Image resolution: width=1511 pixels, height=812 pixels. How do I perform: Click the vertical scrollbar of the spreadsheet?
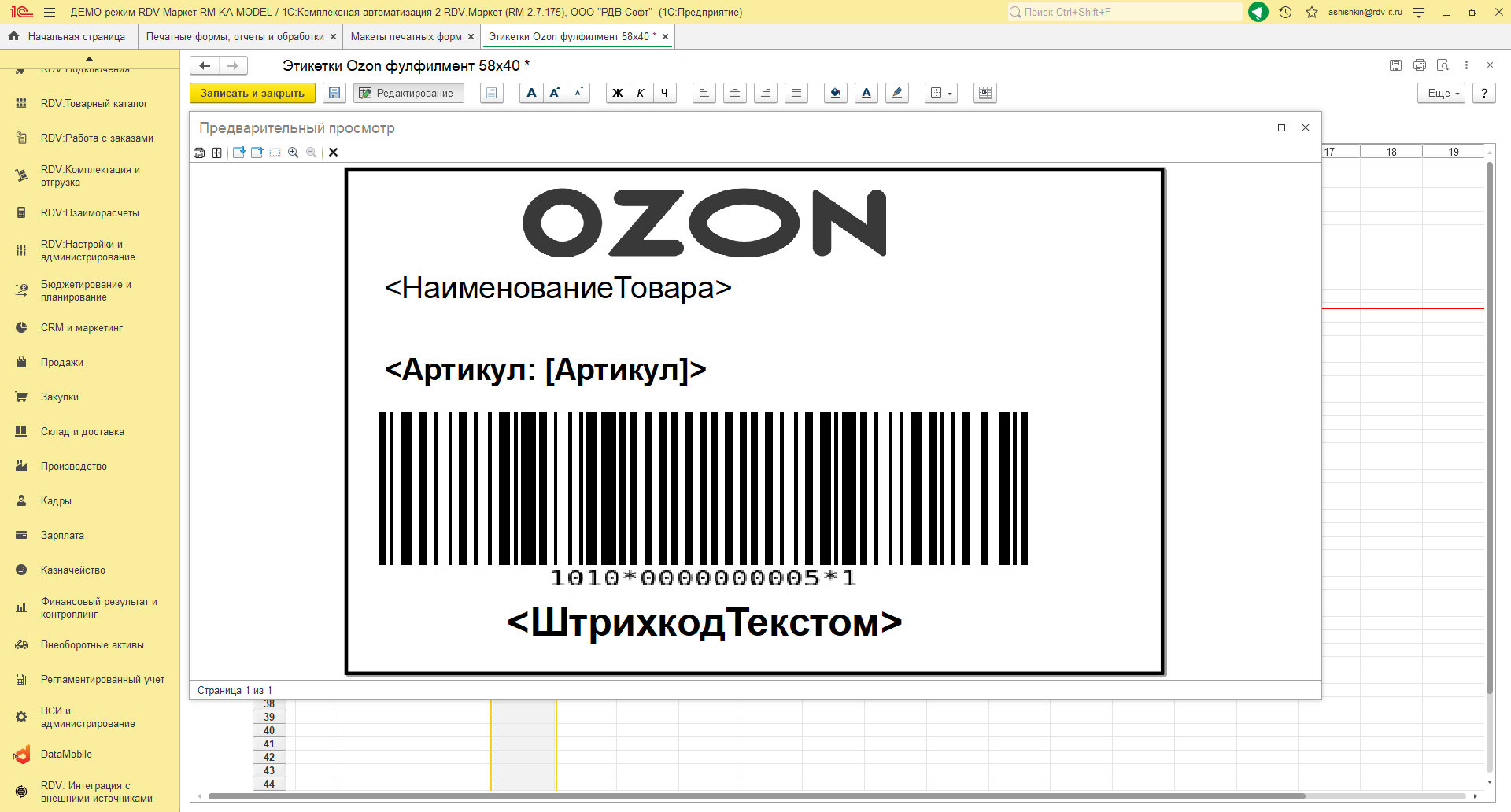(1490, 427)
